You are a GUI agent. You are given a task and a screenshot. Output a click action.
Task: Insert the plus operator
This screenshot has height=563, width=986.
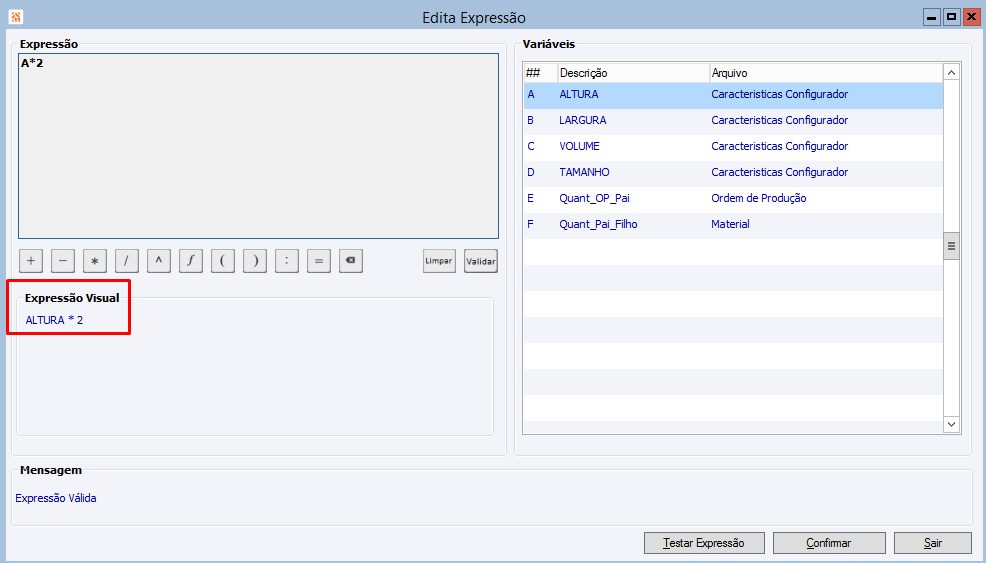(x=31, y=260)
